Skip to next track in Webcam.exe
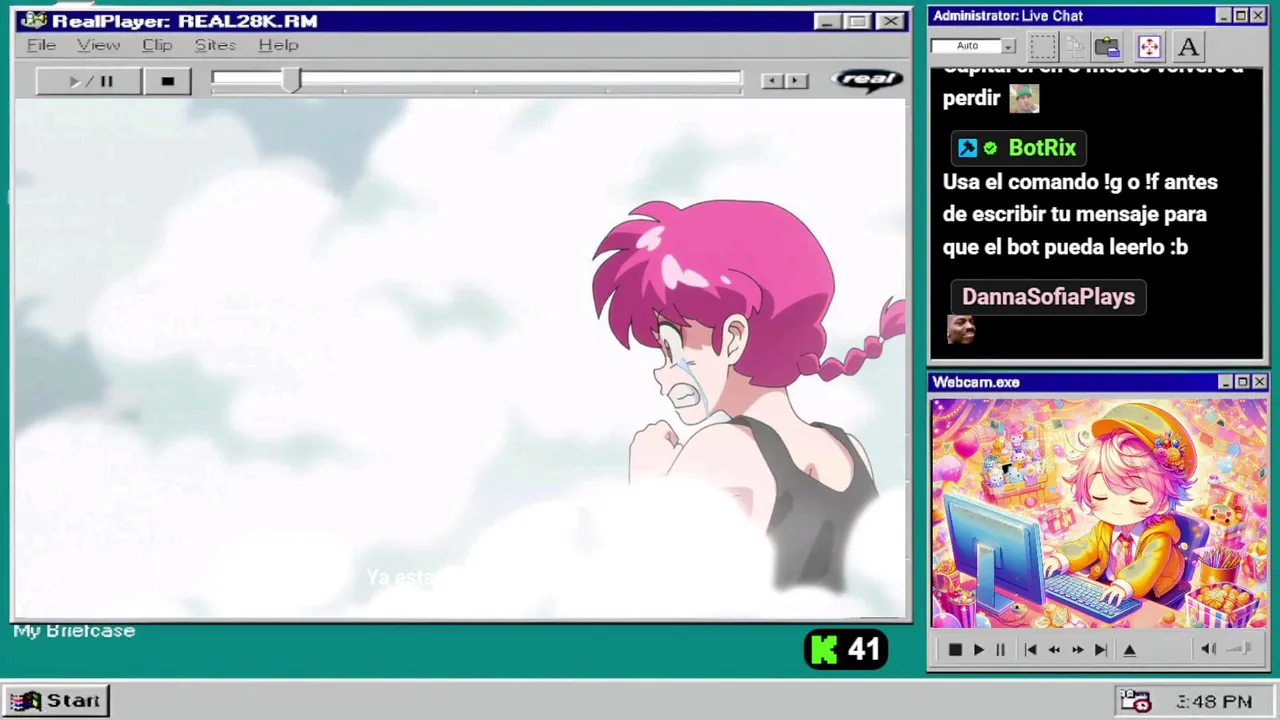1280x720 pixels. pyautogui.click(x=1100, y=650)
